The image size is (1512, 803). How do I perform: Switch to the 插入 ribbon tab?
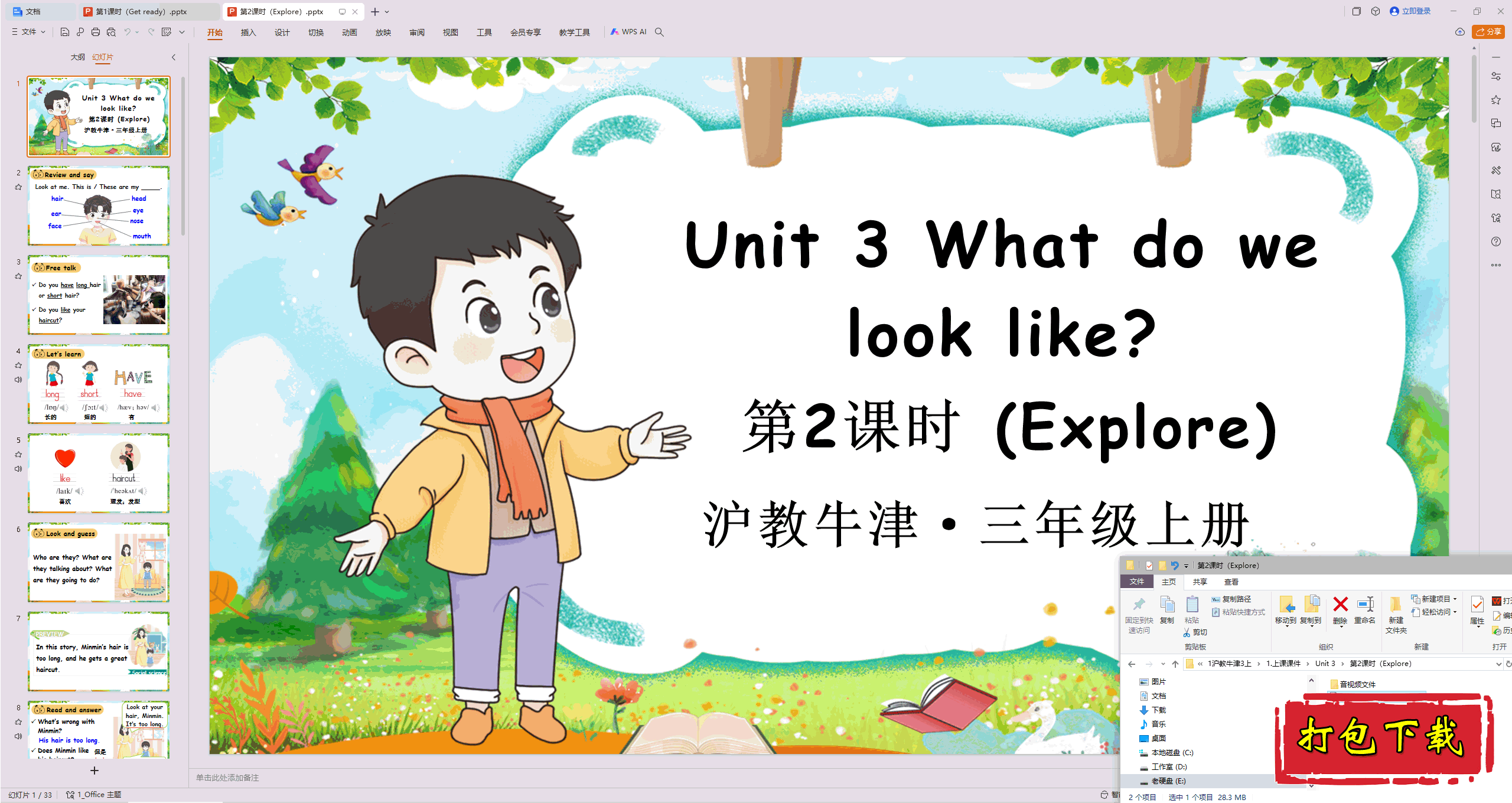248,32
